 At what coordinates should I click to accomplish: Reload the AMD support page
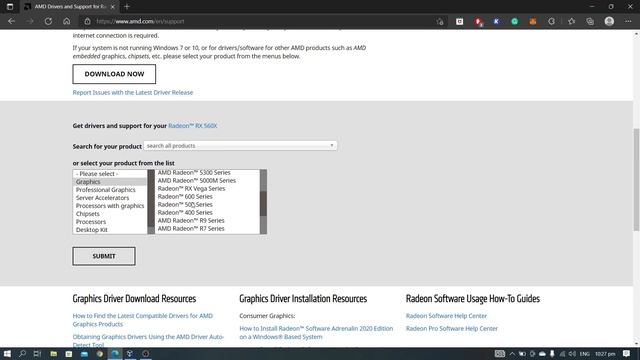[48, 21]
